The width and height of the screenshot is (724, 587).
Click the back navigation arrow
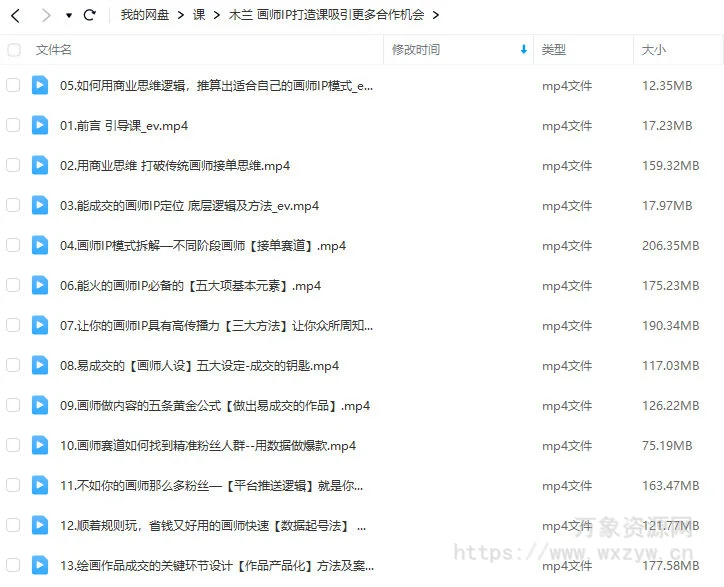point(15,15)
